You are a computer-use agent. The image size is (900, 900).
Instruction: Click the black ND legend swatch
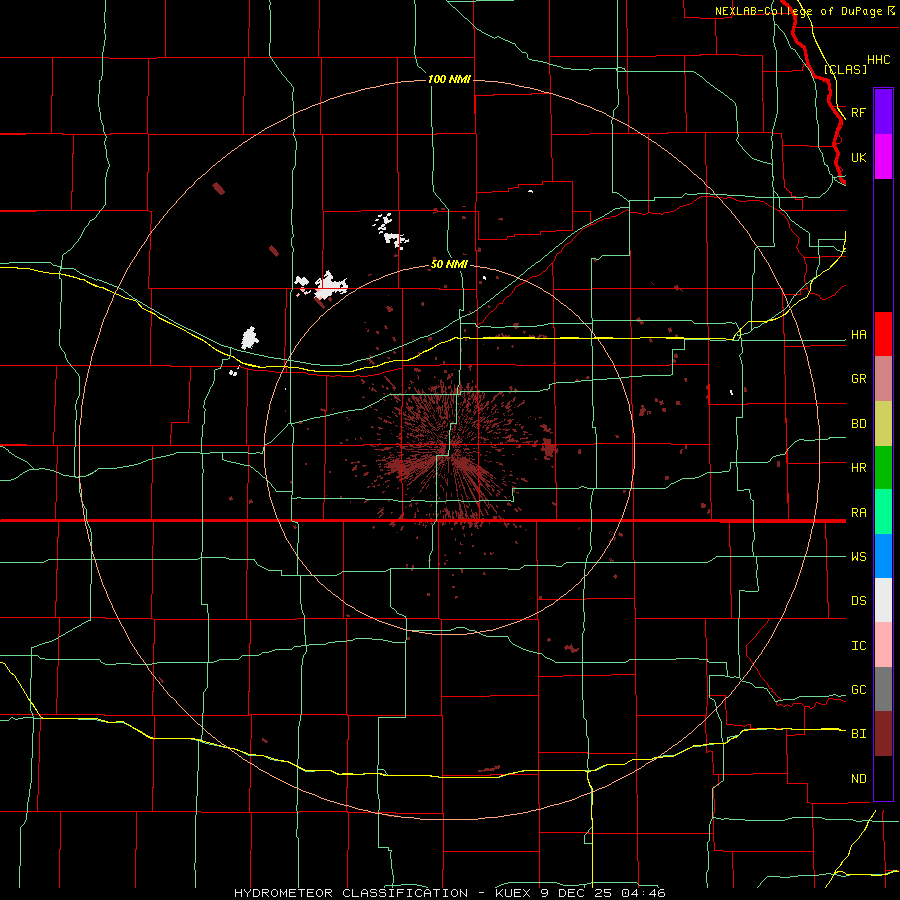883,778
